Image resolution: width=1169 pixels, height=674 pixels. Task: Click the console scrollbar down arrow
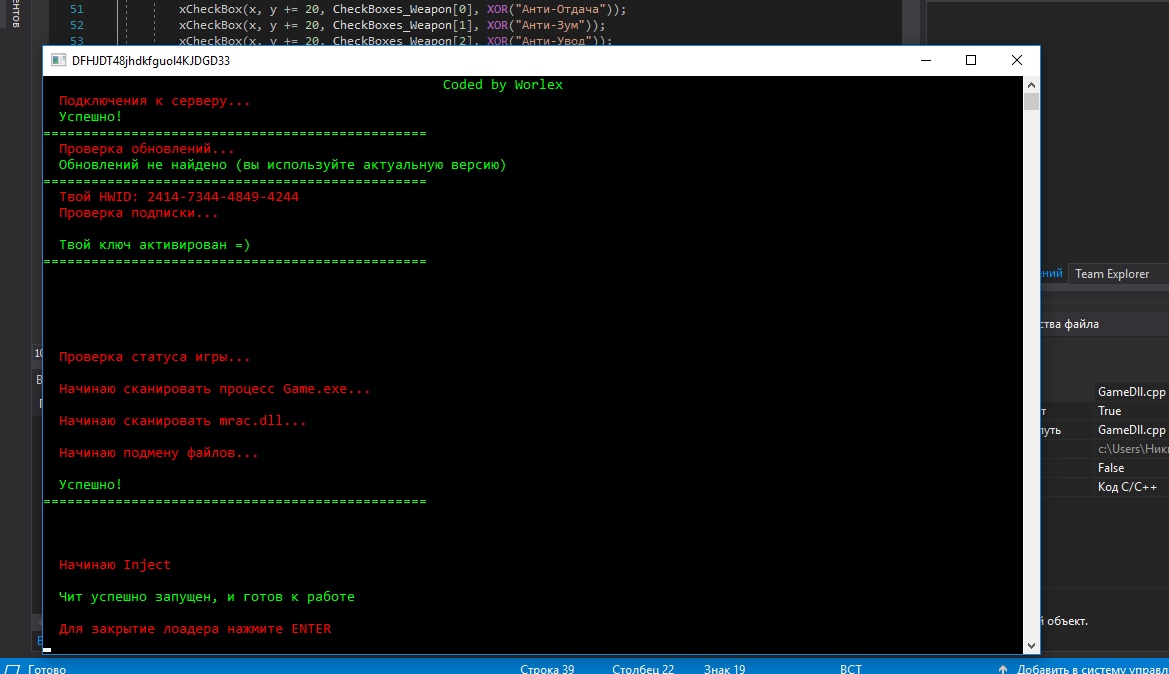click(1031, 646)
